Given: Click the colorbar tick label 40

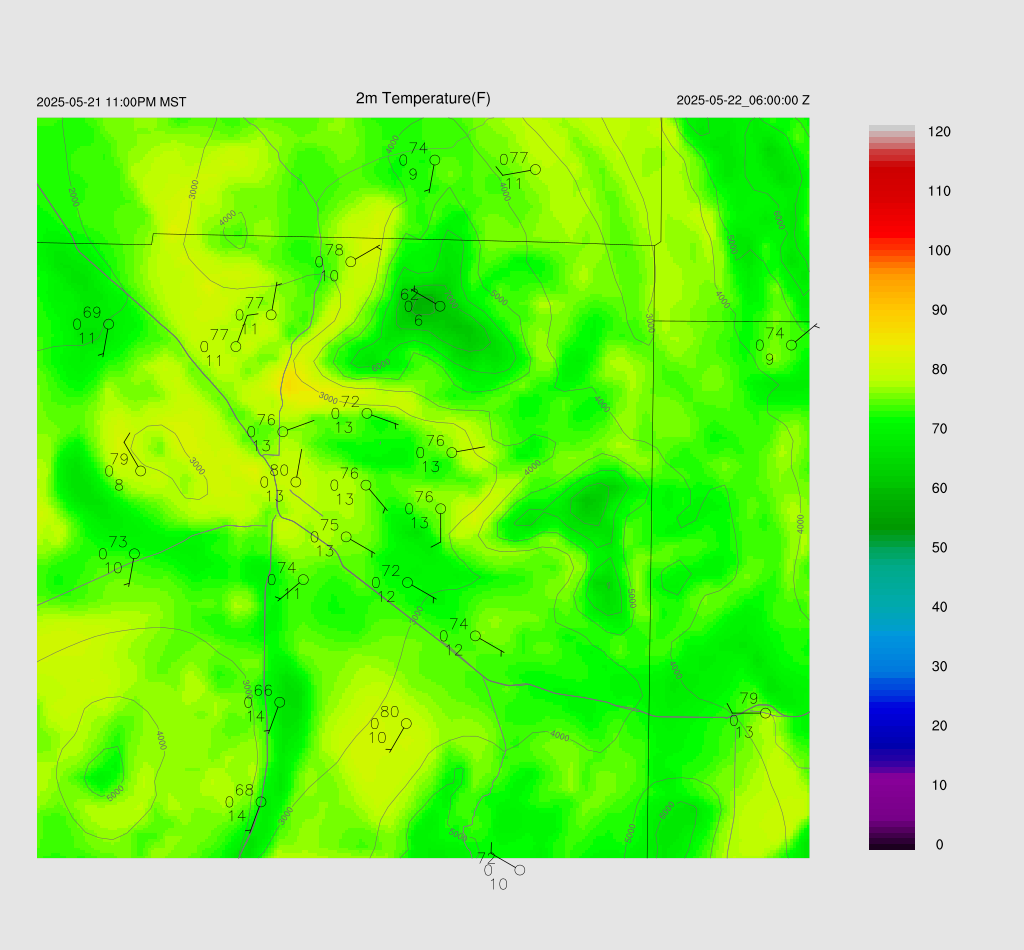Looking at the screenshot, I should [x=939, y=607].
